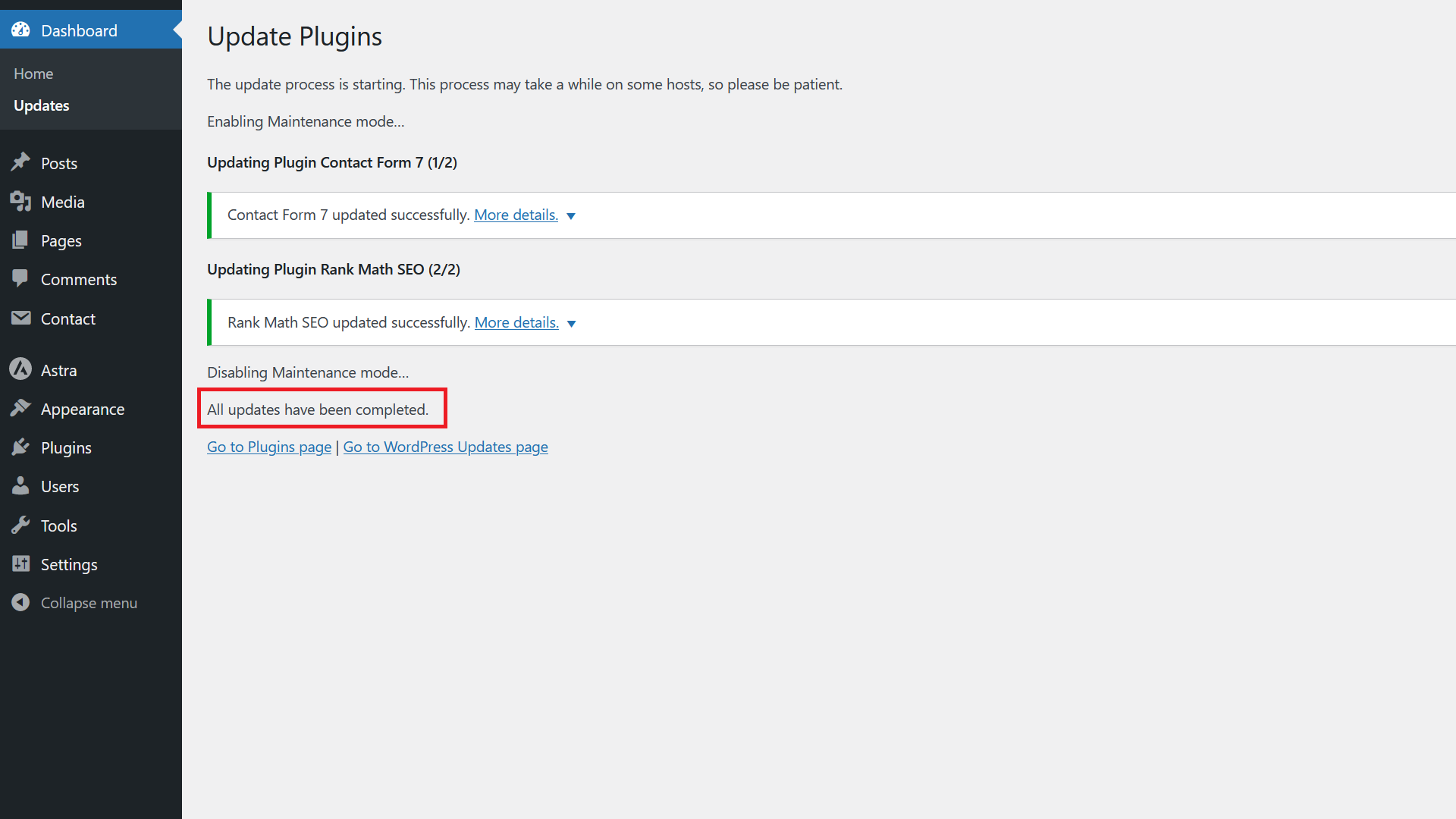Open the Users menu label
The width and height of the screenshot is (1456, 819).
pos(60,486)
